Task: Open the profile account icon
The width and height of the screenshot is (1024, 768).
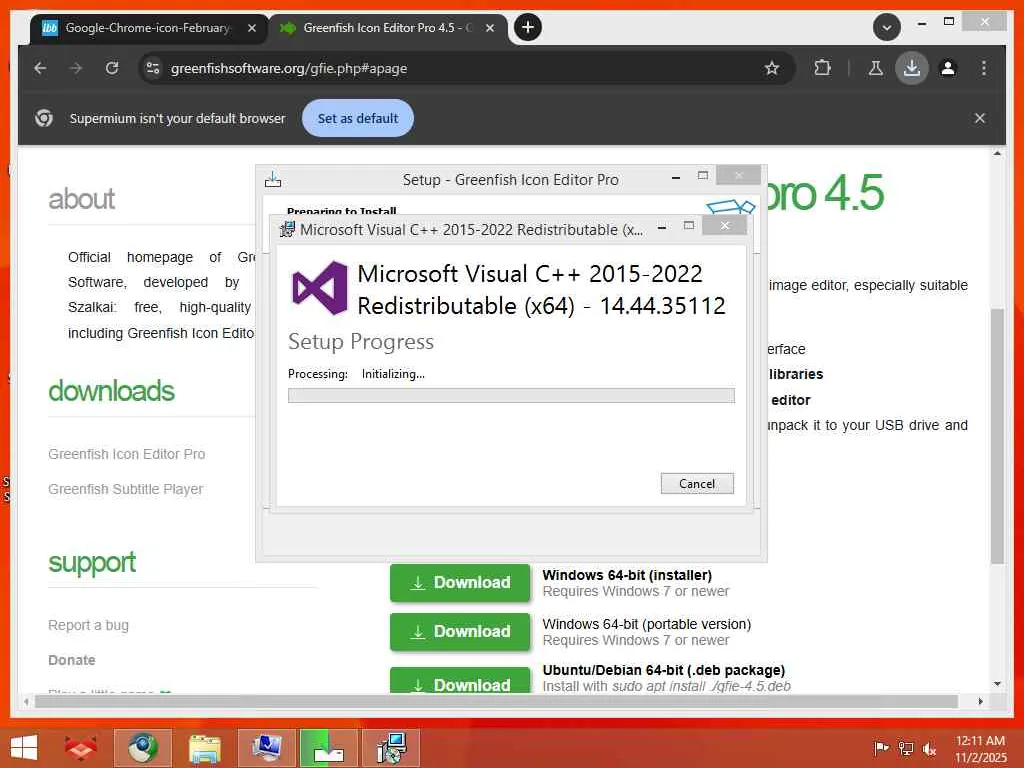Action: click(948, 68)
